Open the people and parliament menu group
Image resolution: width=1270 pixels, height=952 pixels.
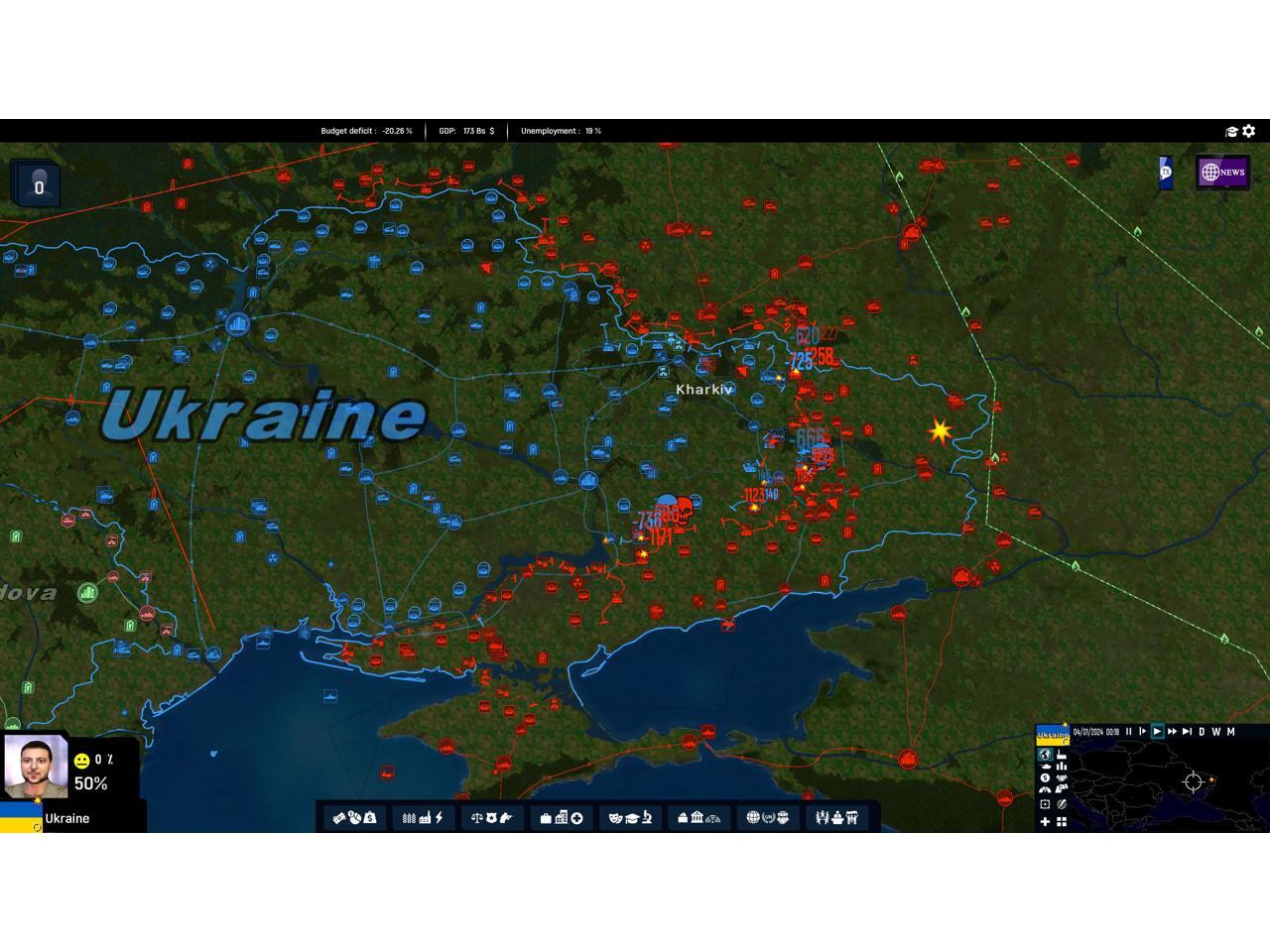click(836, 817)
